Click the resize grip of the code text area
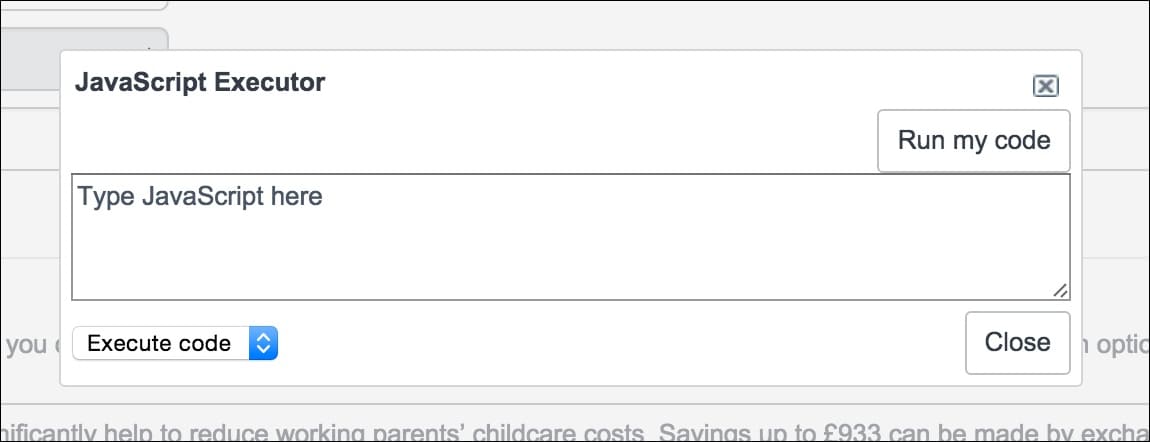 coord(1060,290)
